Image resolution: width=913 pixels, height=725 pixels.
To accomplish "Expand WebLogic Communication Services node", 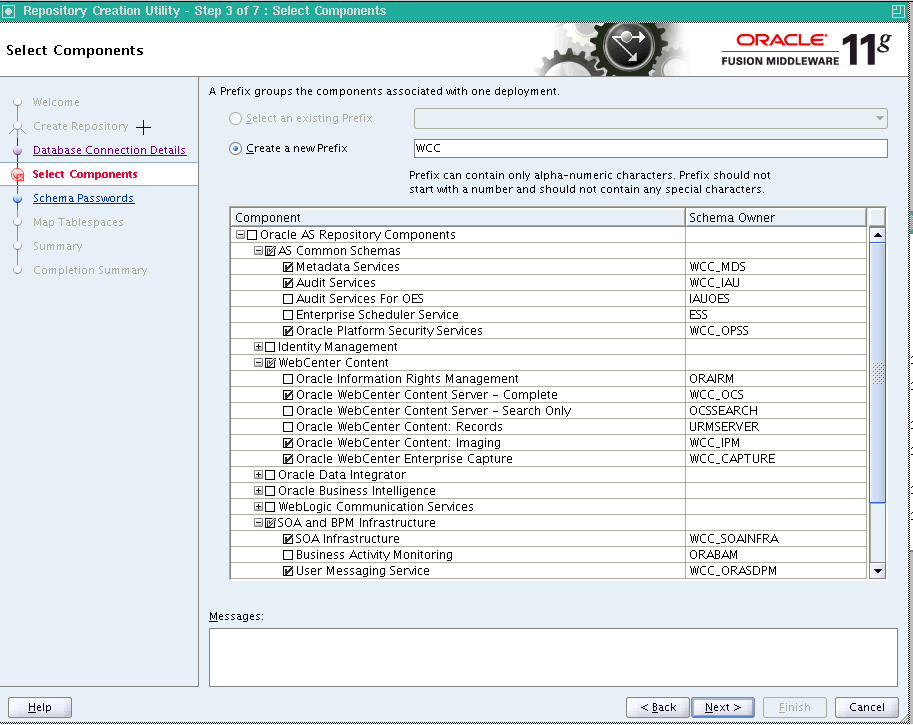I will pos(258,507).
